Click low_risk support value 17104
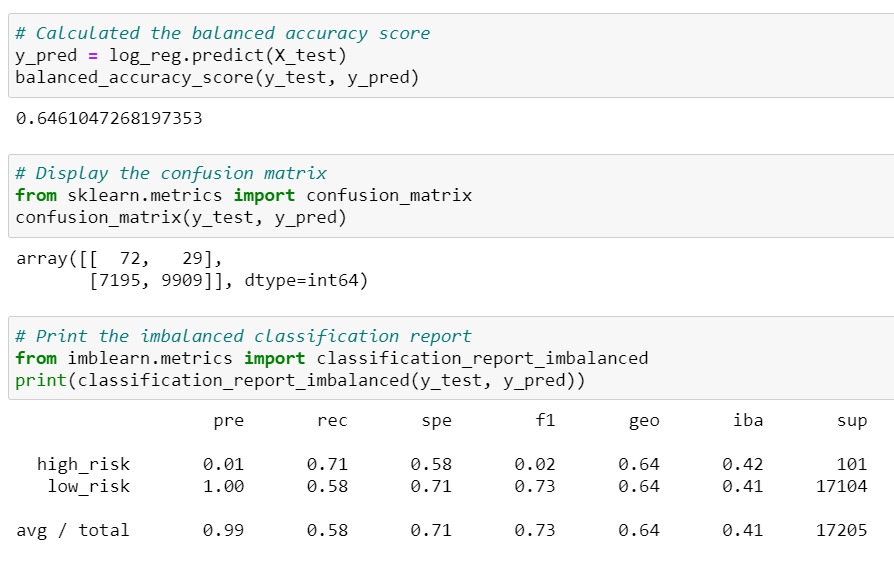Image resolution: width=894 pixels, height=579 pixels. click(x=842, y=487)
